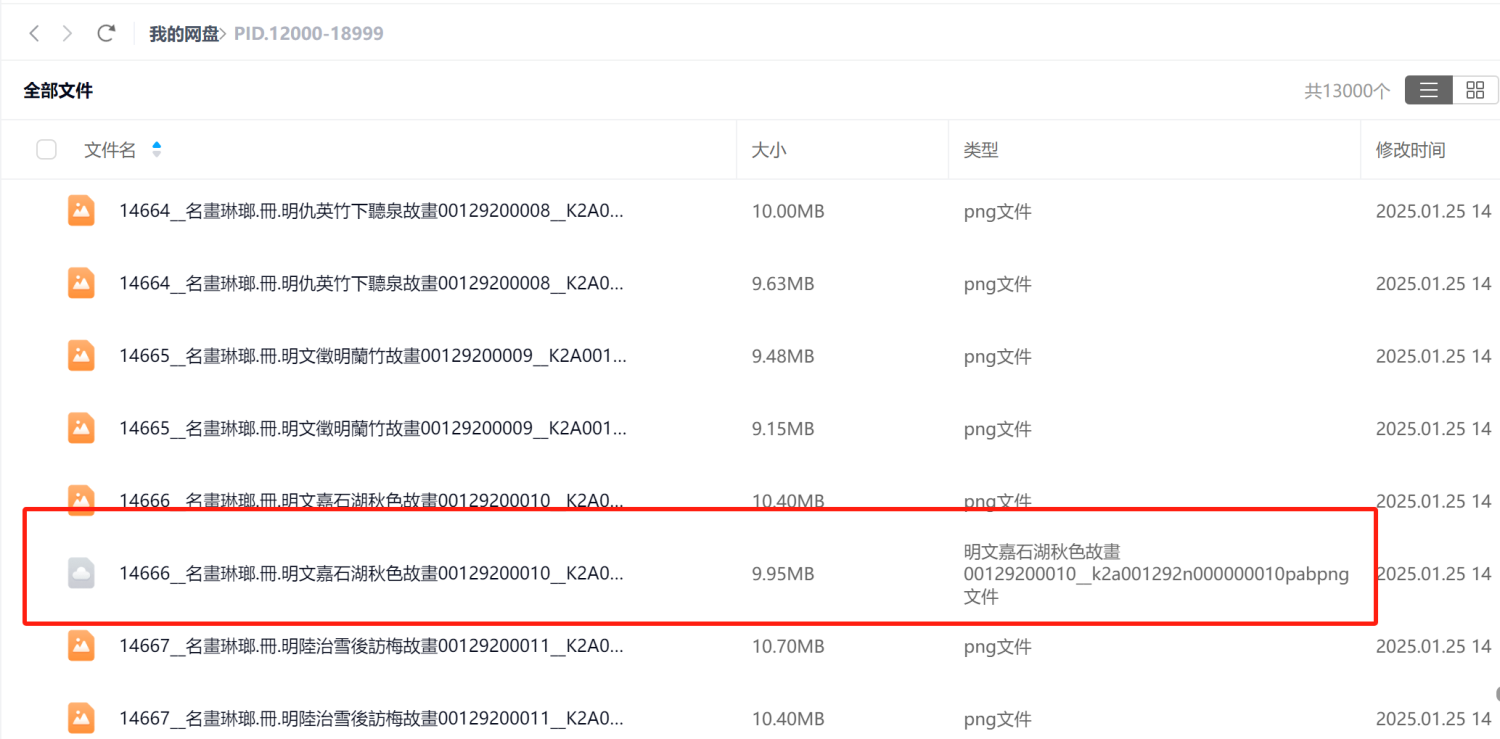Select the 14664 明仇英竹下聽泉 file sized 9.63MB
1500x739 pixels.
point(371,284)
